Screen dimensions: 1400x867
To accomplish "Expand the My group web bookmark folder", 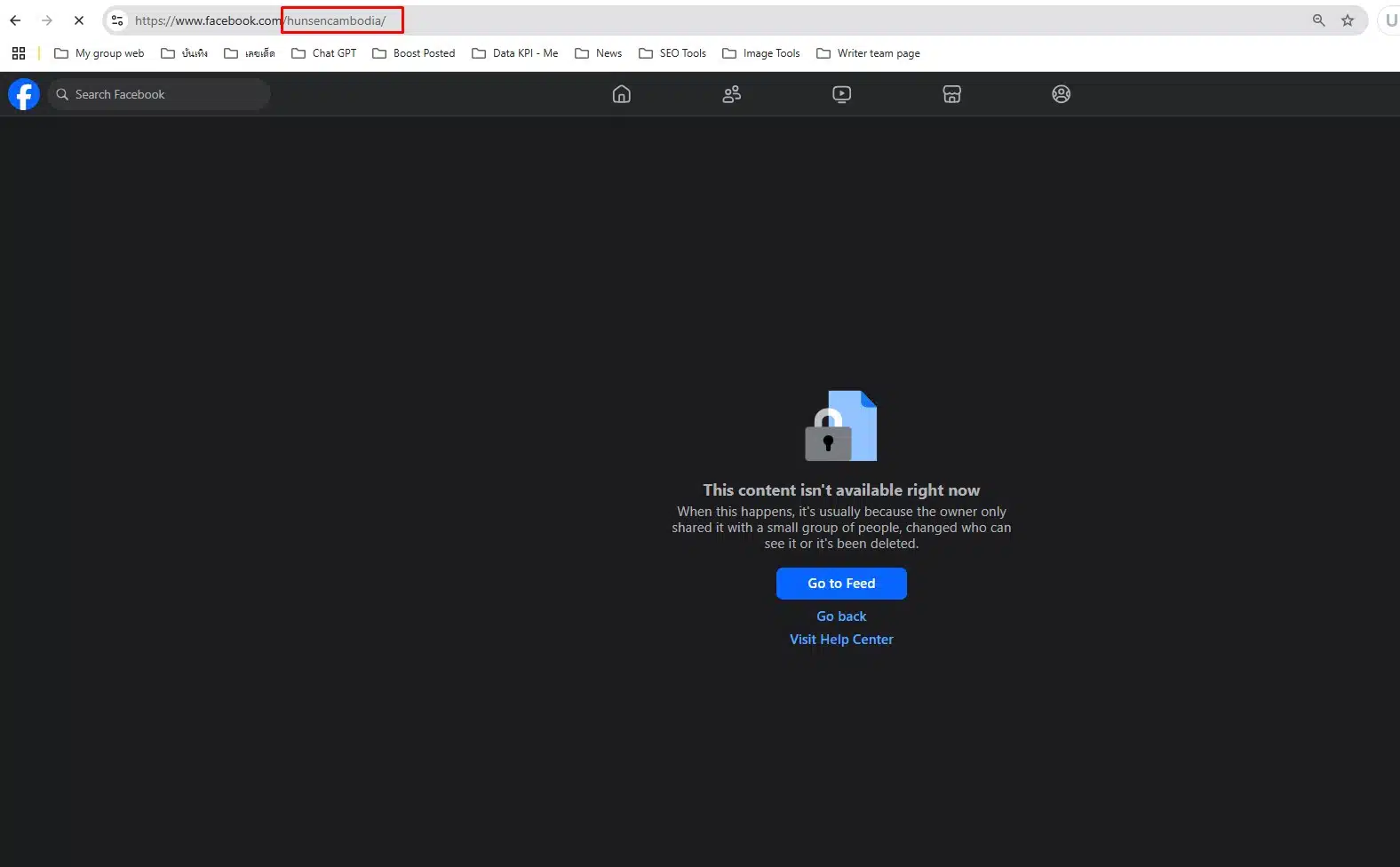I will click(99, 53).
